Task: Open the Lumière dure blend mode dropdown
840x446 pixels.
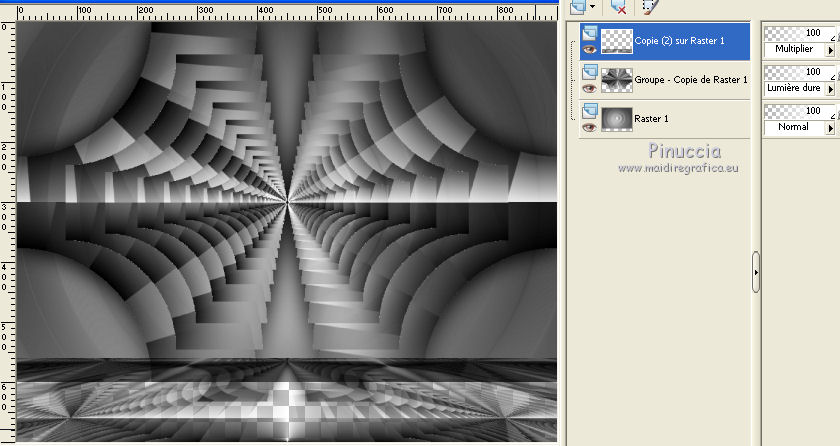Action: pyautogui.click(x=830, y=89)
